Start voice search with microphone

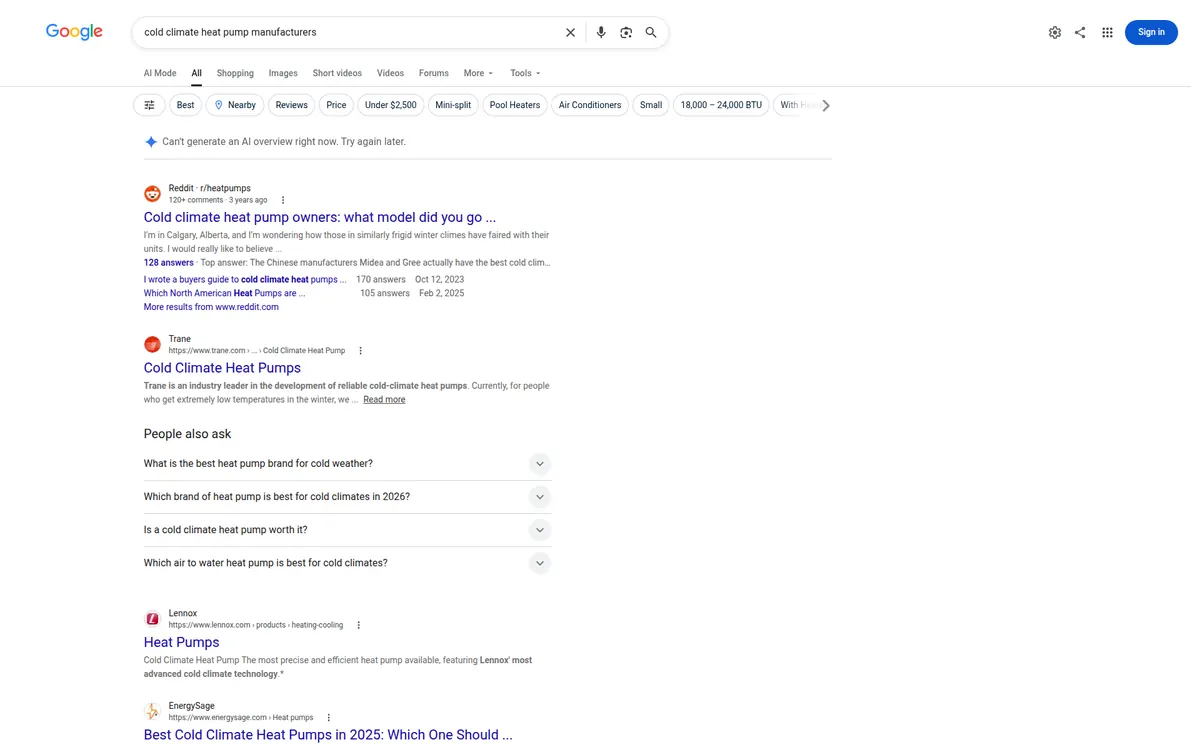[x=601, y=32]
